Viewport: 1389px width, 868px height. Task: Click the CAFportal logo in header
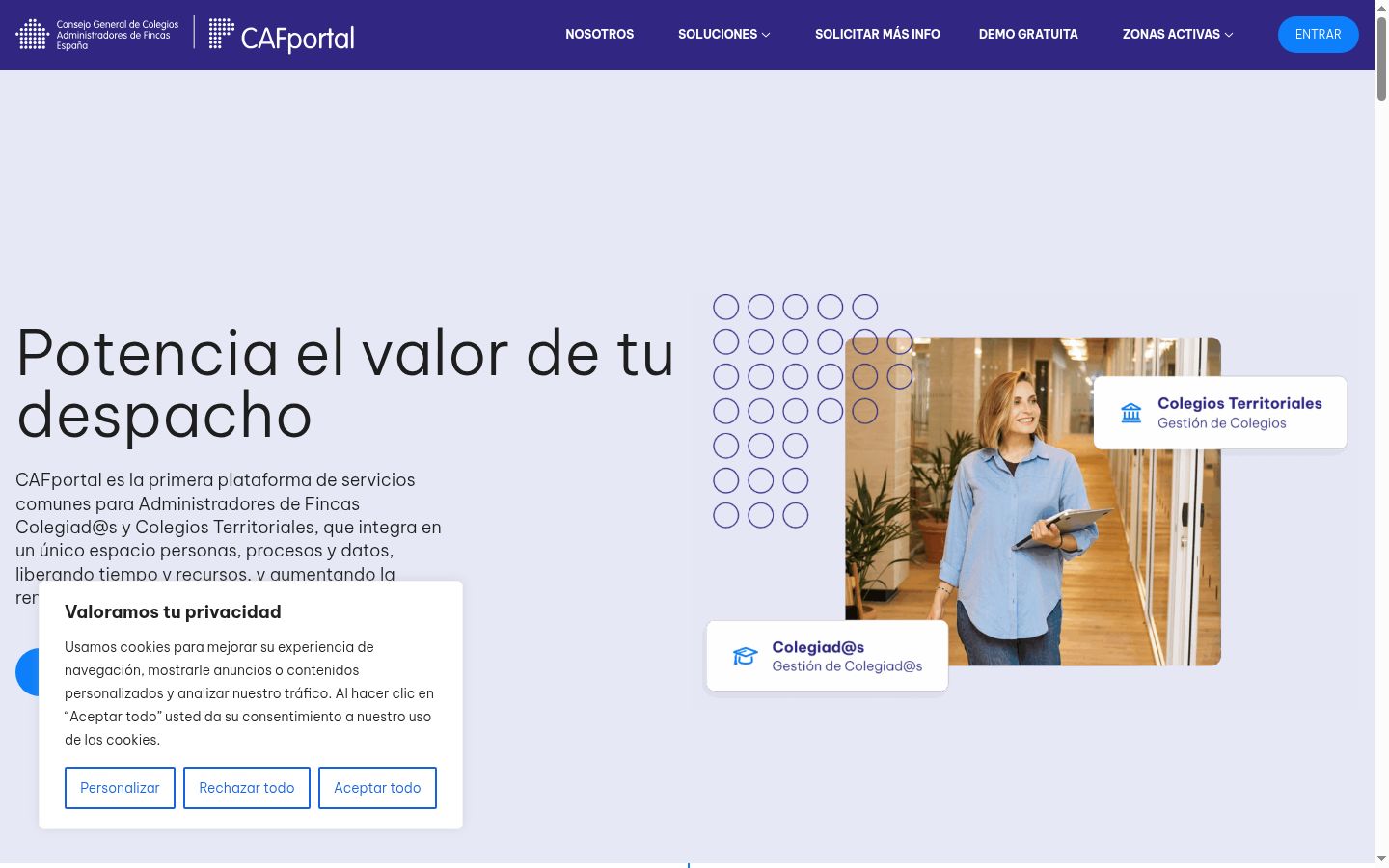tap(282, 36)
